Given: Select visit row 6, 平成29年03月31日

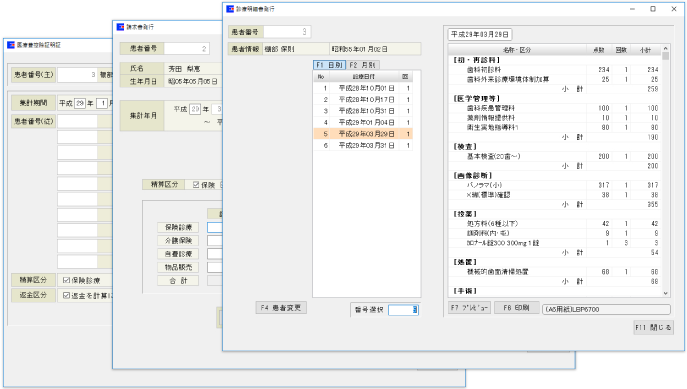Looking at the screenshot, I should 362,145.
